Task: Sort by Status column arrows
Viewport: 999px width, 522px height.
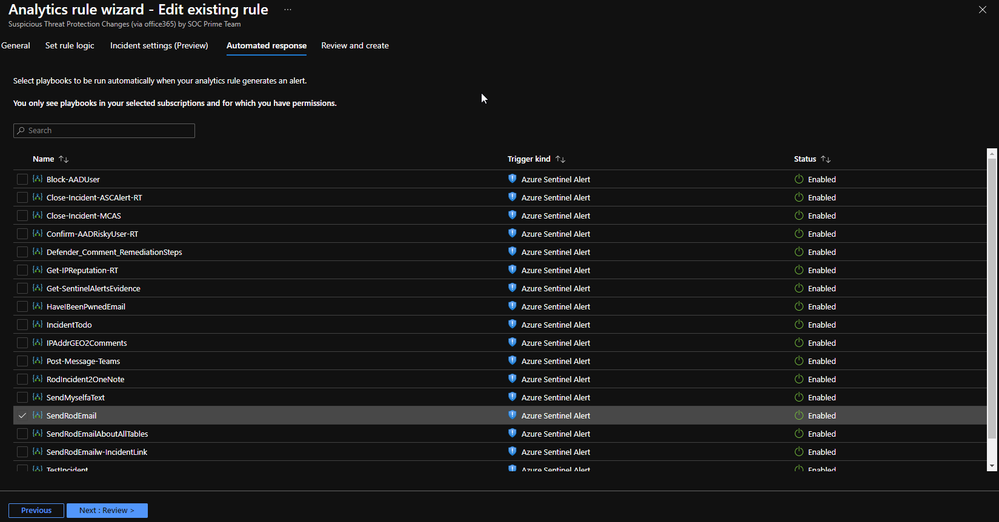Action: pyautogui.click(x=826, y=159)
